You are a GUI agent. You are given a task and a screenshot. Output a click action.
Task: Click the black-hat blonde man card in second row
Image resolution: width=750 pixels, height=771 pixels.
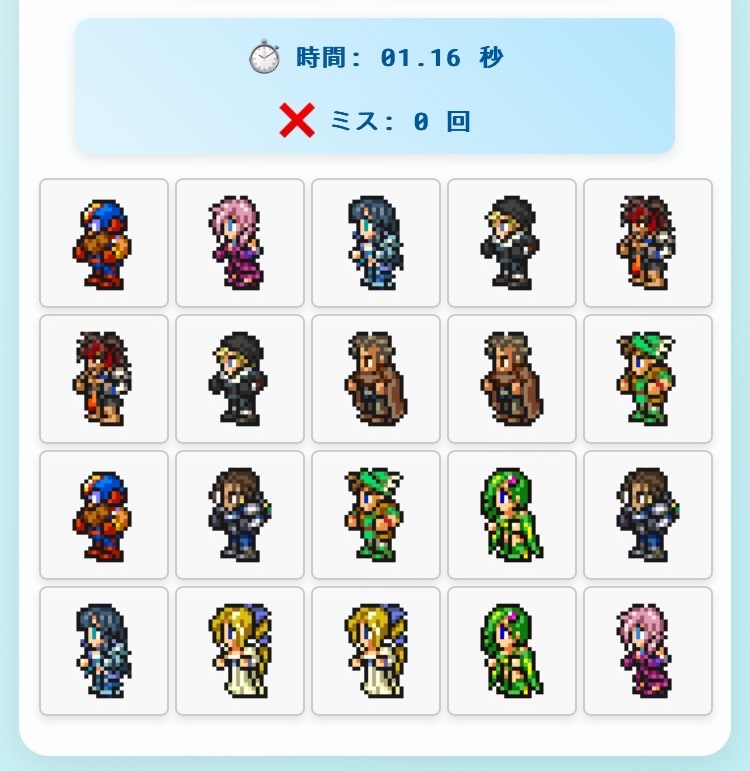click(x=240, y=379)
